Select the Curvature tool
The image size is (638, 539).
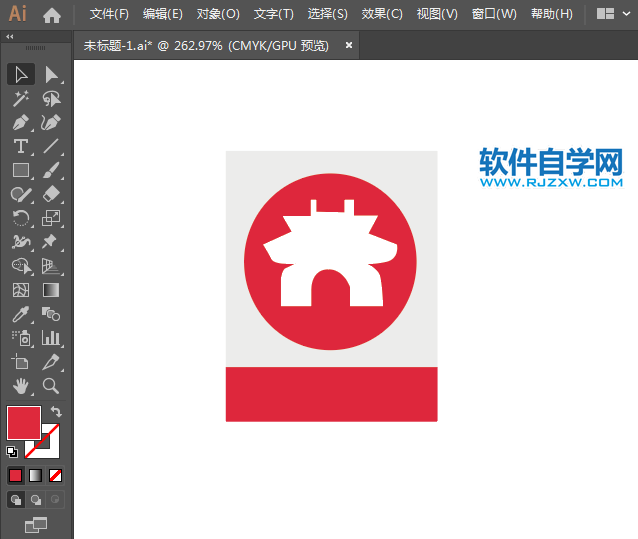51,122
